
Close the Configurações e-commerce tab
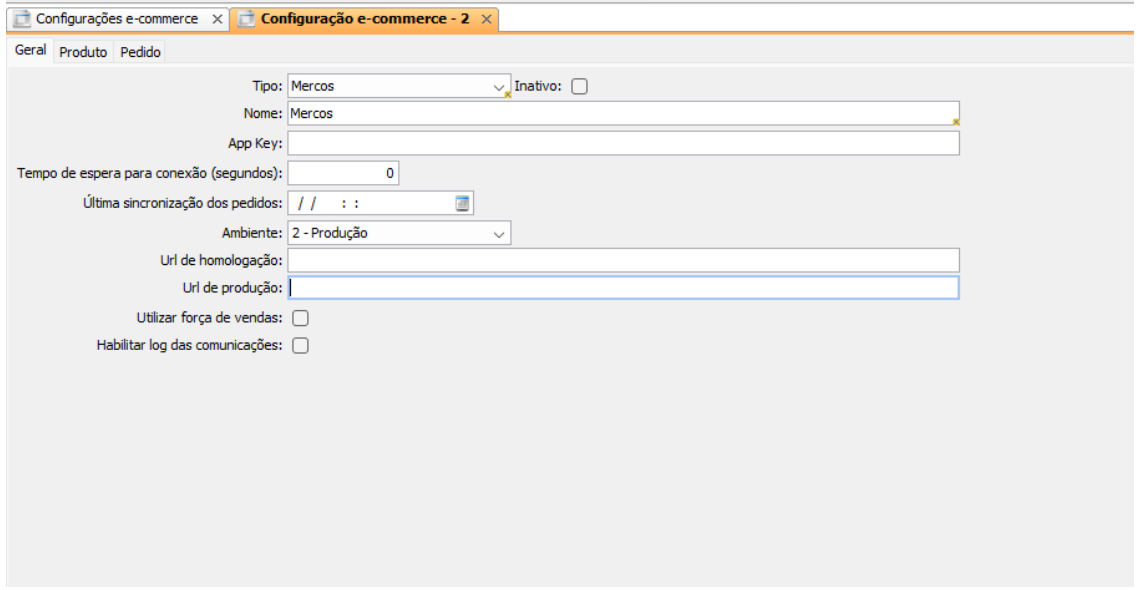coord(218,20)
